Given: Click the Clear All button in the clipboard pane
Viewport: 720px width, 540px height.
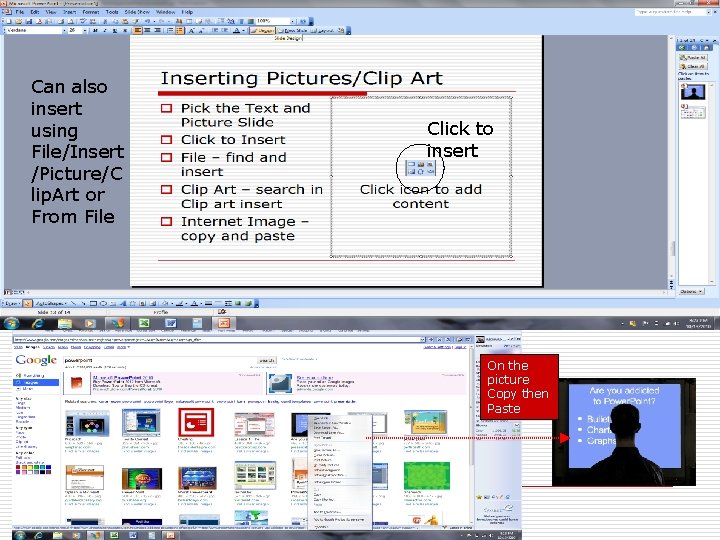Looking at the screenshot, I should tap(692, 67).
